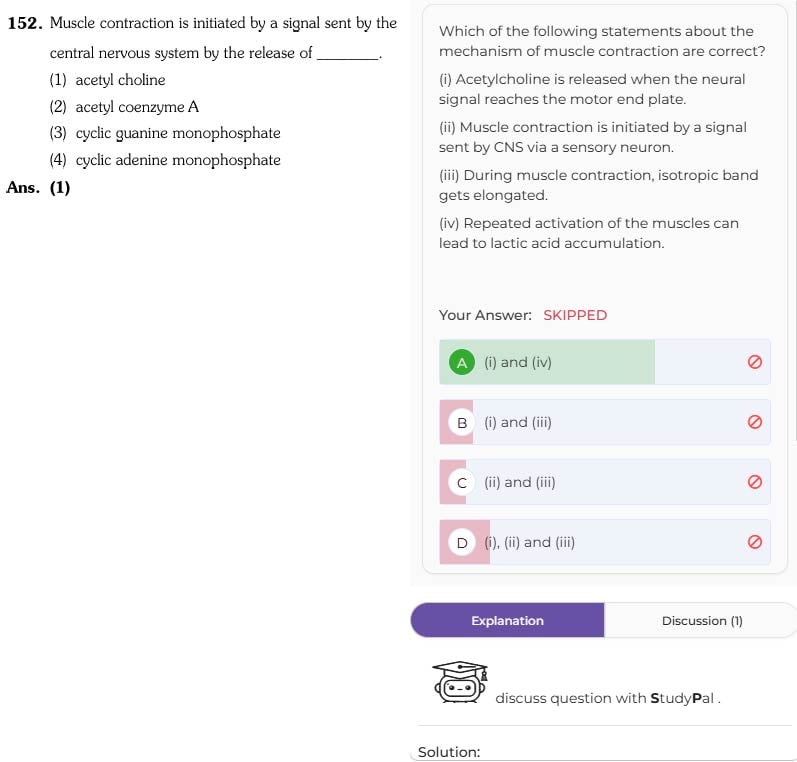Click the green A option circle

click(462, 362)
